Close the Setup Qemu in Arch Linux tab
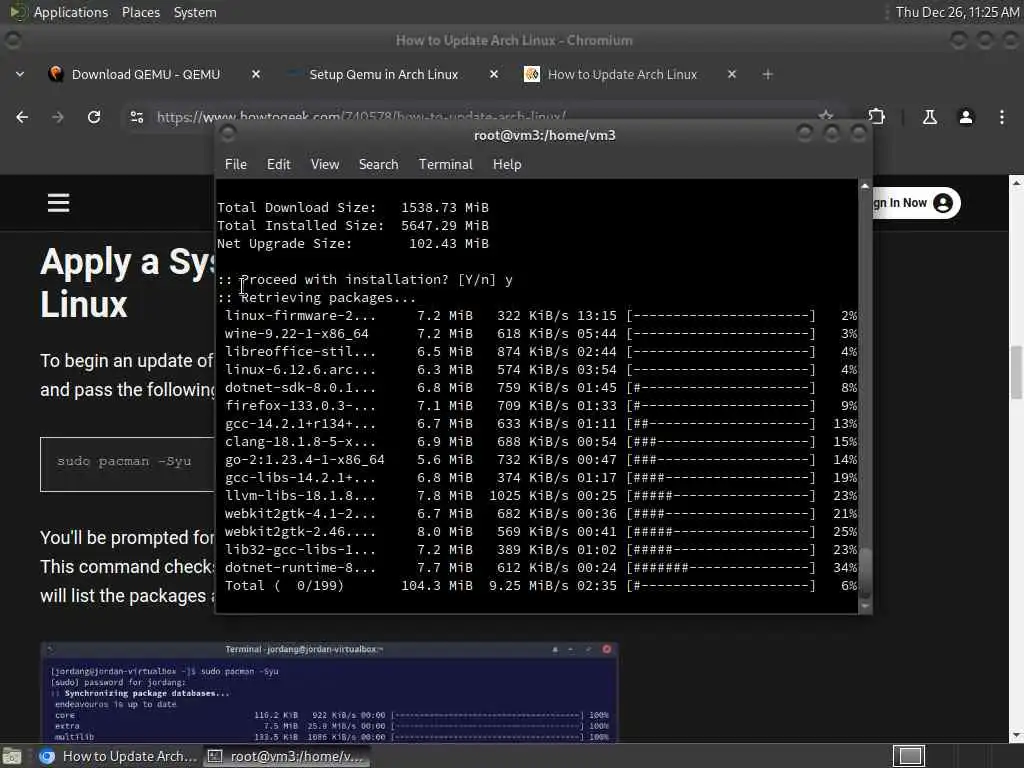The image size is (1024, 768). [494, 74]
